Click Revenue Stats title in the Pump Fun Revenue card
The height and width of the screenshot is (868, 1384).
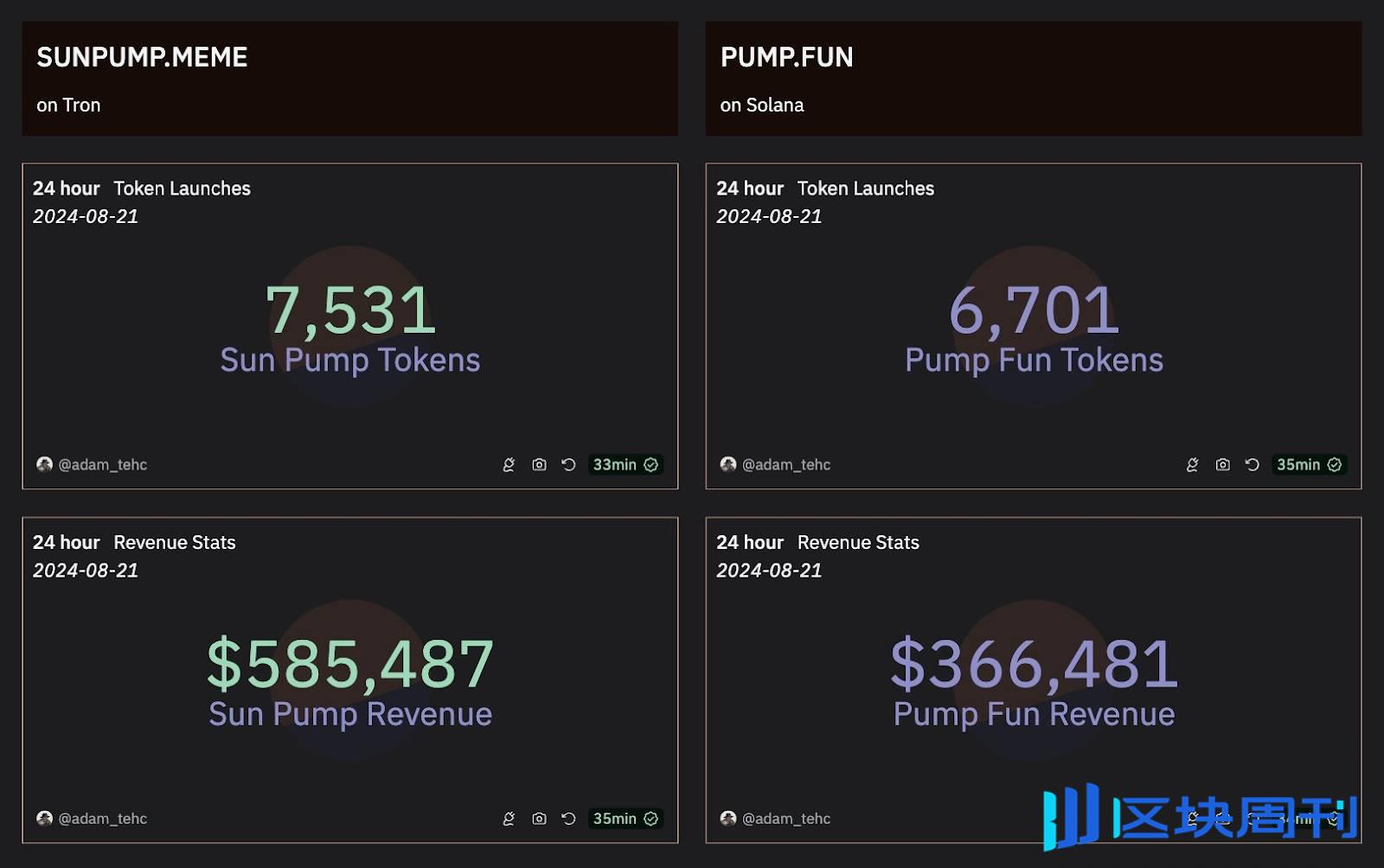click(858, 542)
